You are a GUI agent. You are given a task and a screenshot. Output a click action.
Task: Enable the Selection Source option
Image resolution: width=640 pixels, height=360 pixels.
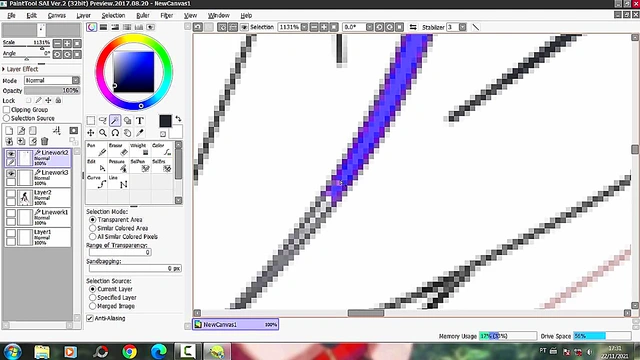[7, 118]
